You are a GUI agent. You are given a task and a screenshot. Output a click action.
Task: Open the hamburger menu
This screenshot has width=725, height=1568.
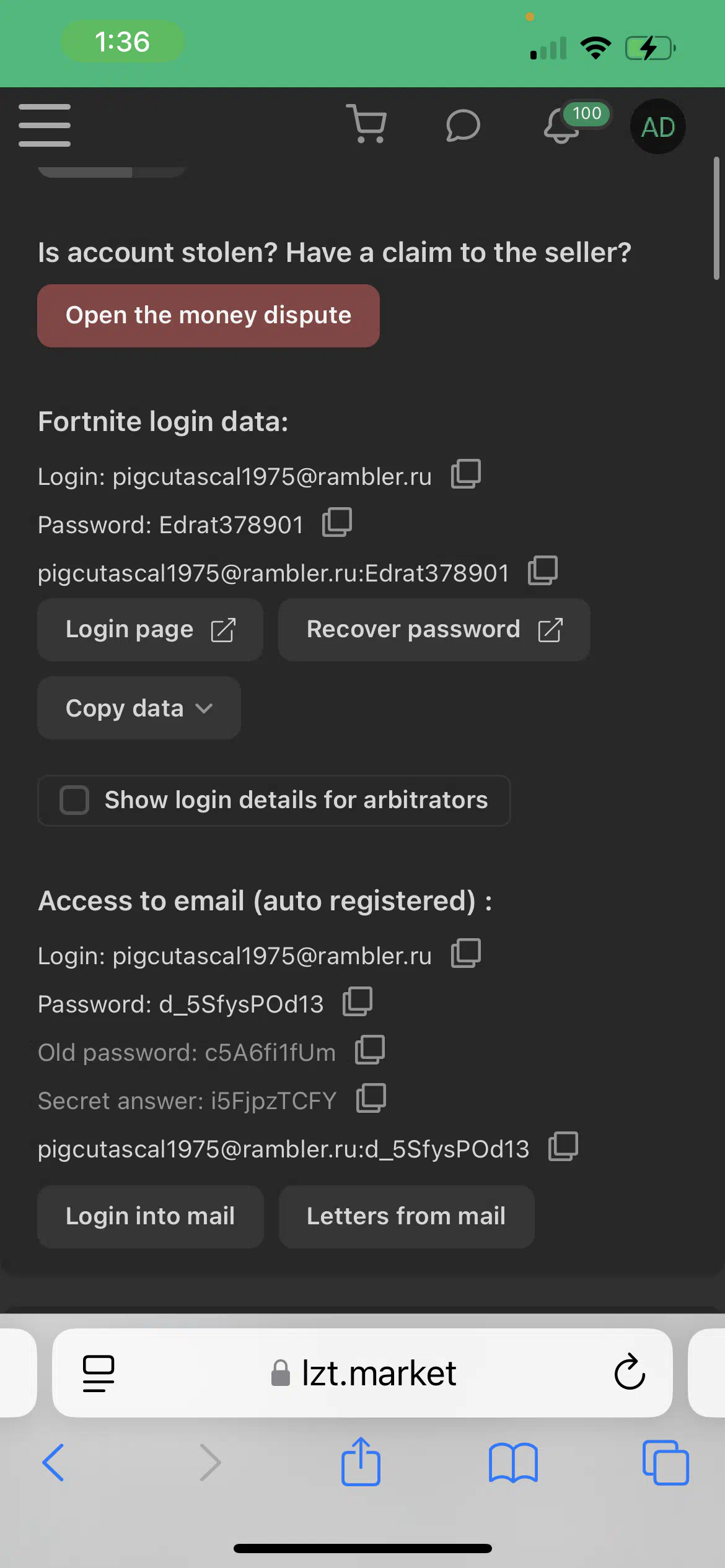[x=45, y=126]
